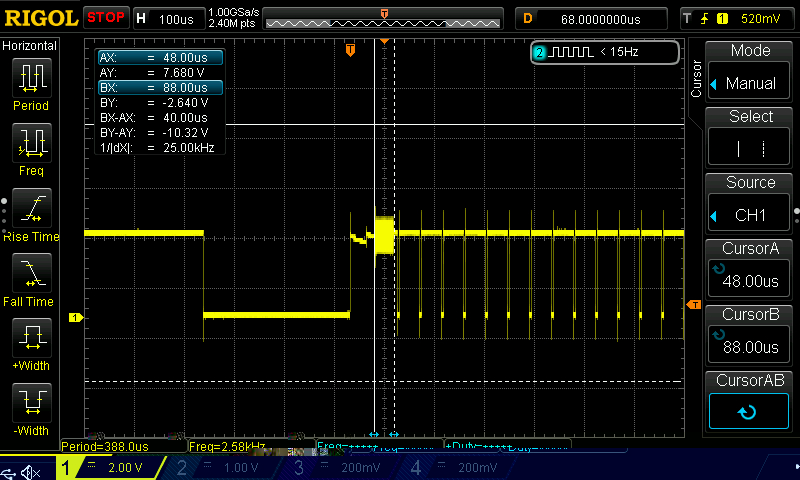Select the Period measurement icon
Screen dimensions: 800x480
pos(32,78)
